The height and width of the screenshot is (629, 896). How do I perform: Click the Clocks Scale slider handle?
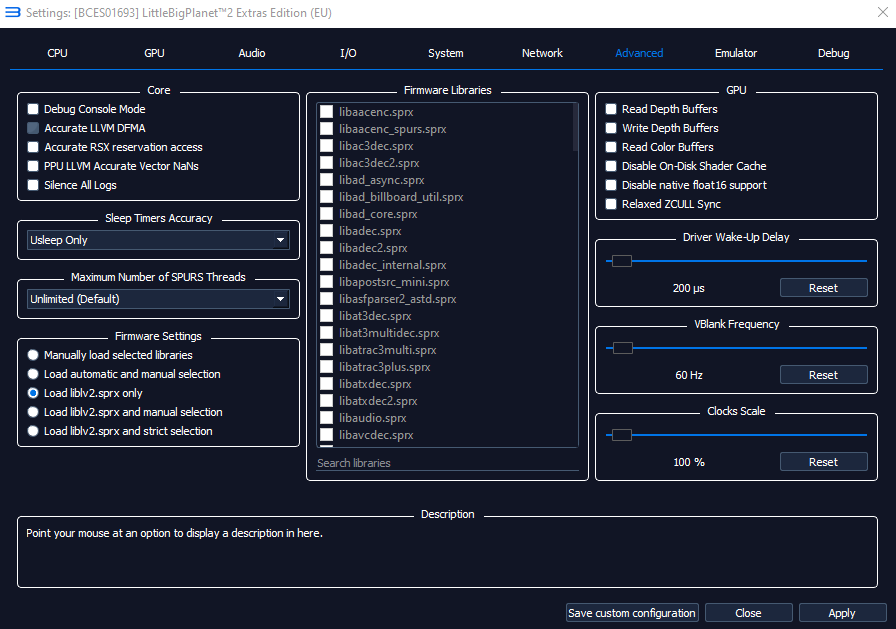[x=622, y=435]
